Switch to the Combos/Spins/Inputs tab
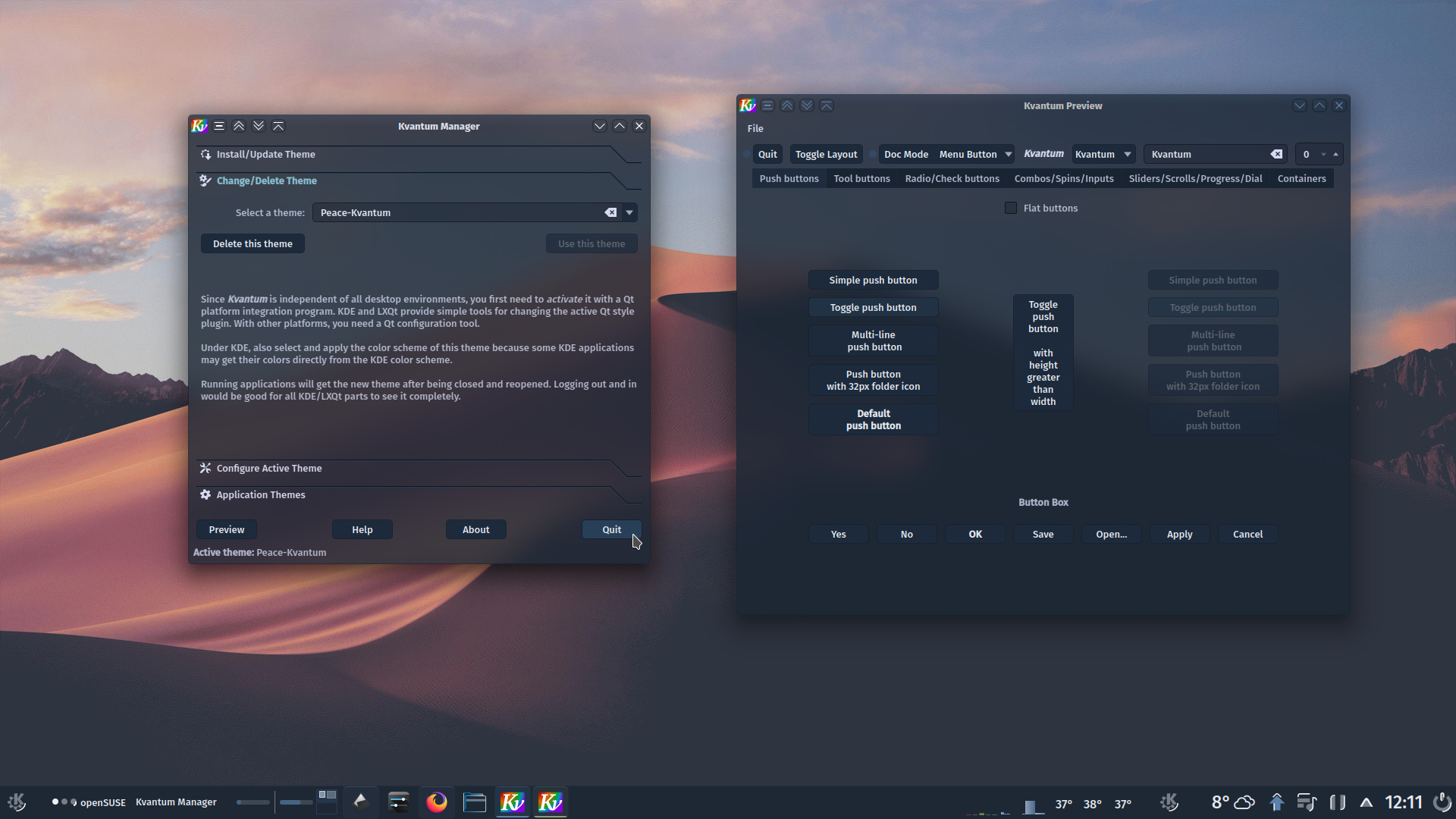1456x819 pixels. click(1064, 178)
